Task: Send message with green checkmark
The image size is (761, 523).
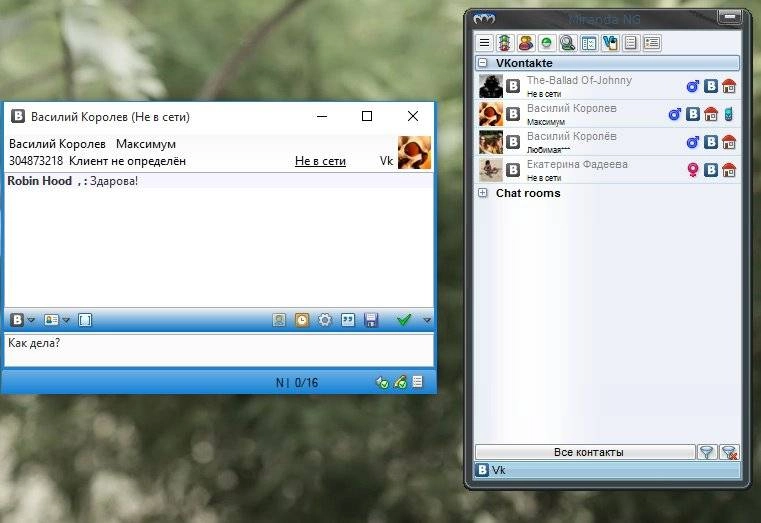Action: coord(404,319)
